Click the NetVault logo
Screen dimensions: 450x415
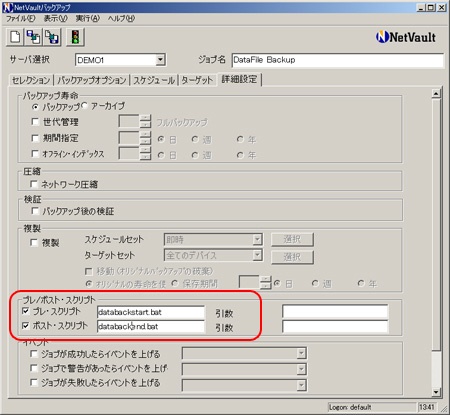[x=406, y=37]
